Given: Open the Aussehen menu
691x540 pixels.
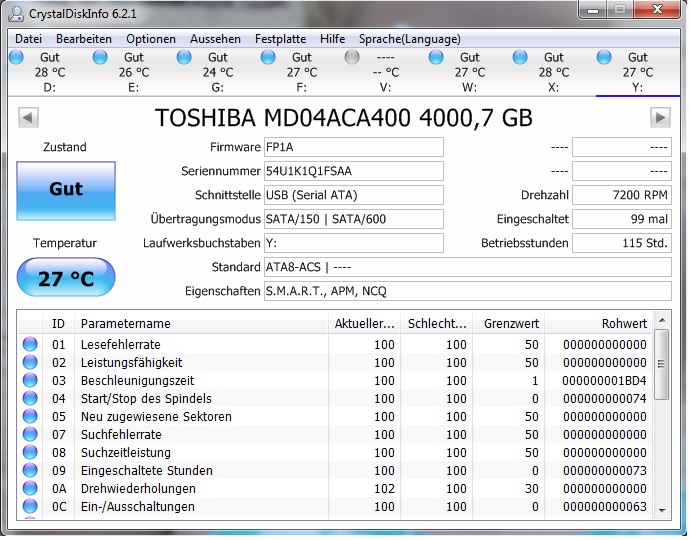Looking at the screenshot, I should (x=215, y=39).
